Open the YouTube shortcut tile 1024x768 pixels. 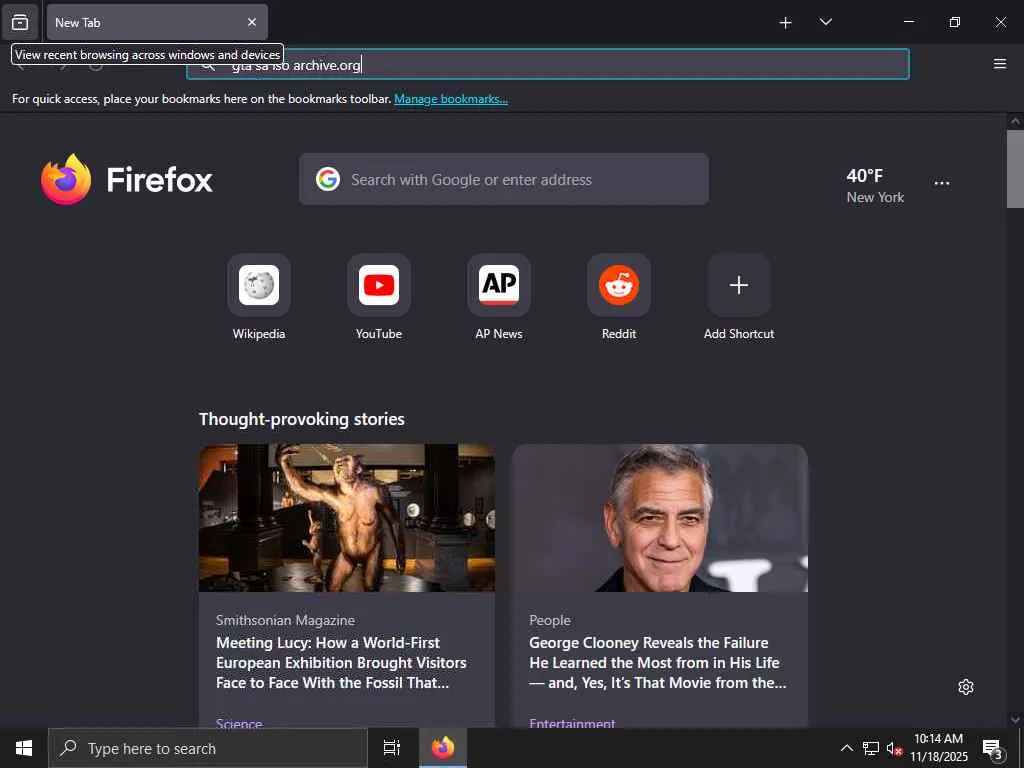point(379,297)
